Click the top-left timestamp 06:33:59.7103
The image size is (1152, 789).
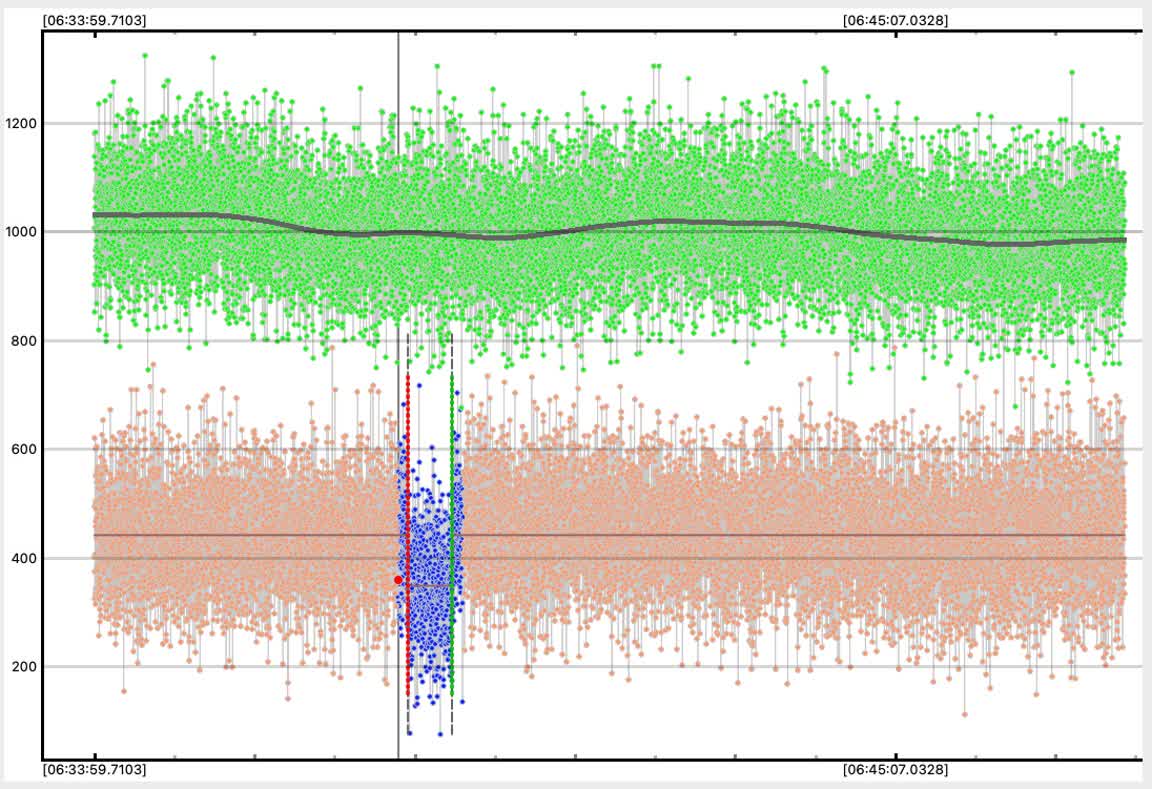(x=95, y=20)
